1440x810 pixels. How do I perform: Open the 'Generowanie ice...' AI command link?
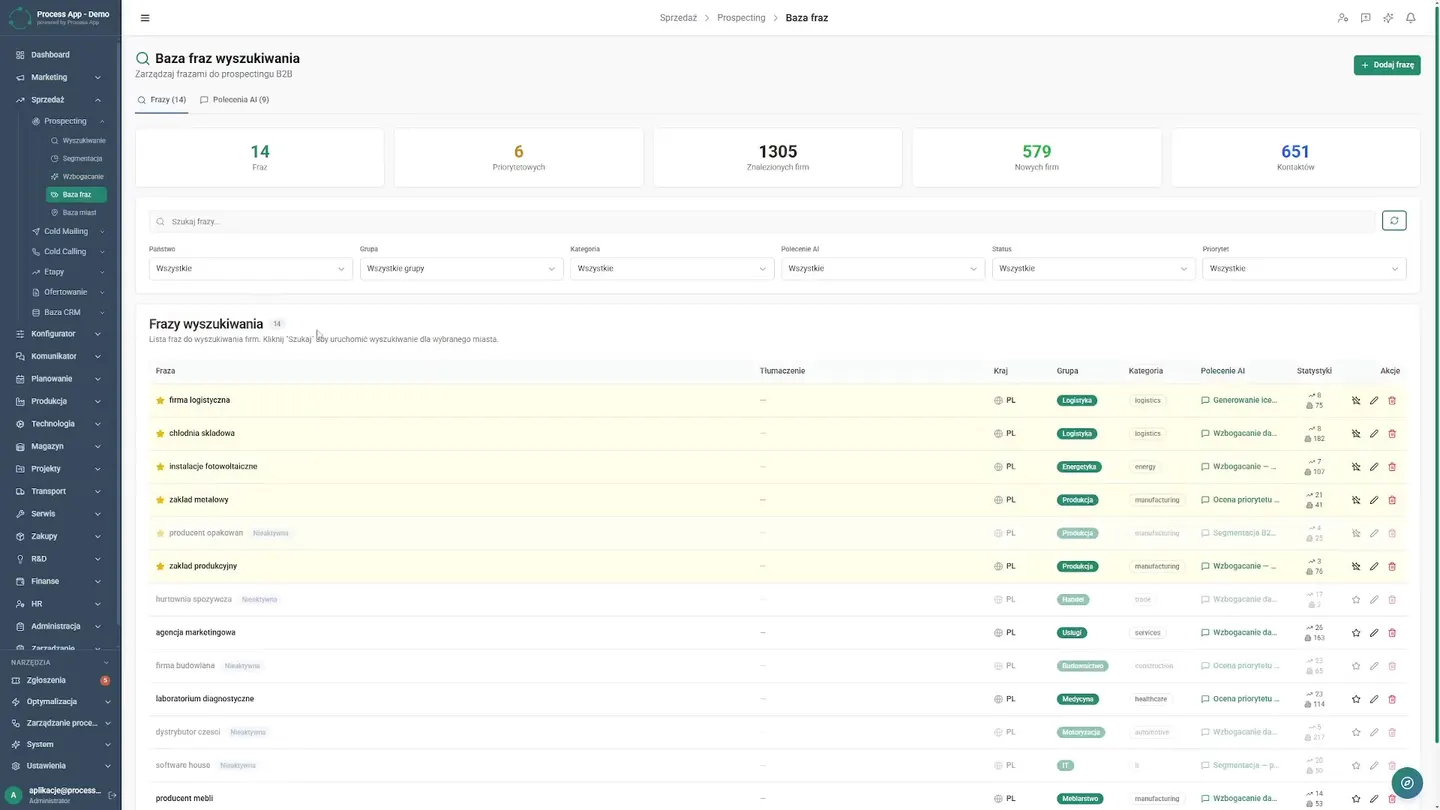pos(1240,400)
